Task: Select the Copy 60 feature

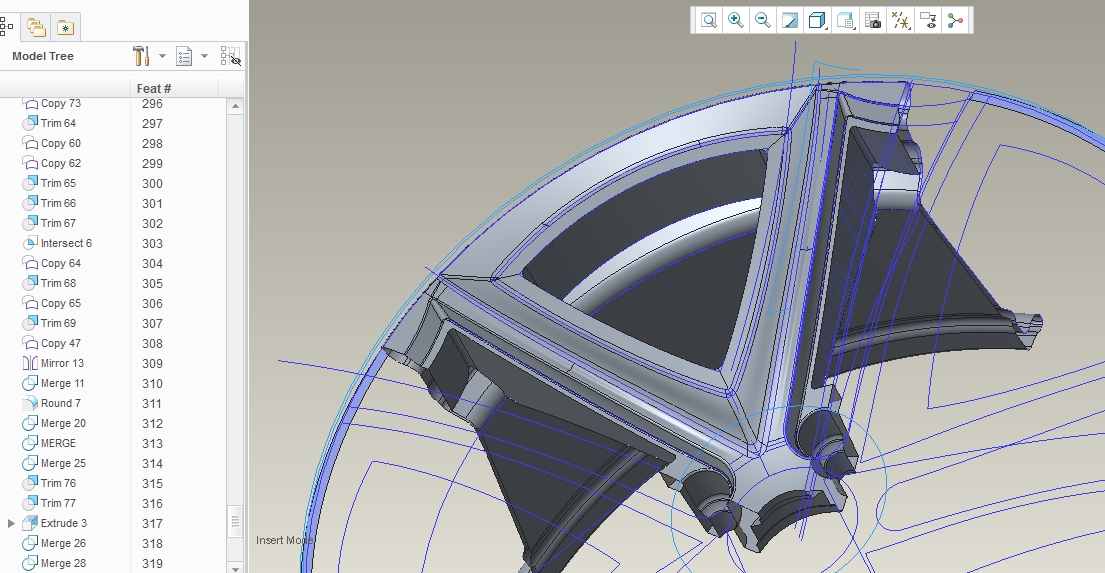Action: (x=61, y=143)
